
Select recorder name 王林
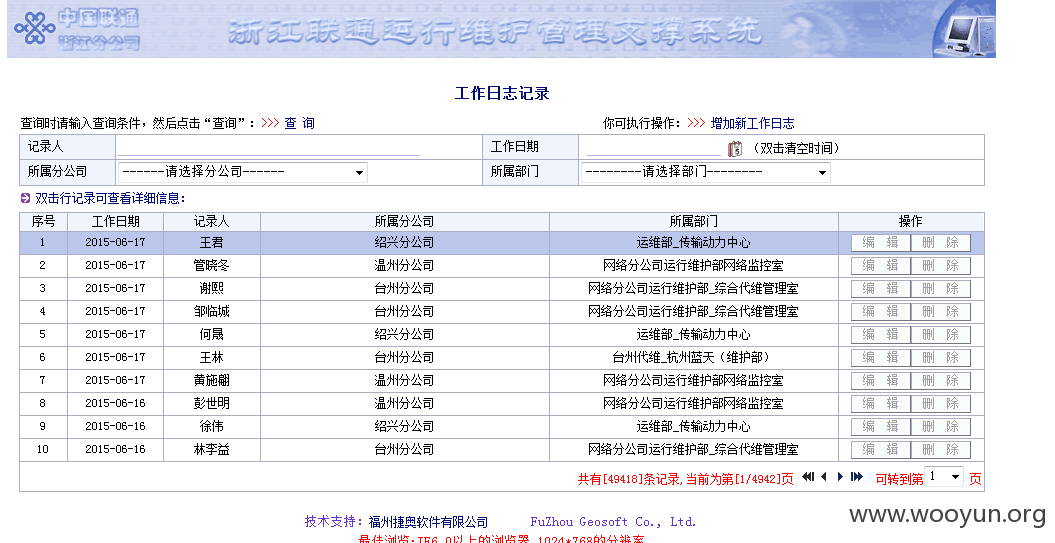(x=211, y=357)
